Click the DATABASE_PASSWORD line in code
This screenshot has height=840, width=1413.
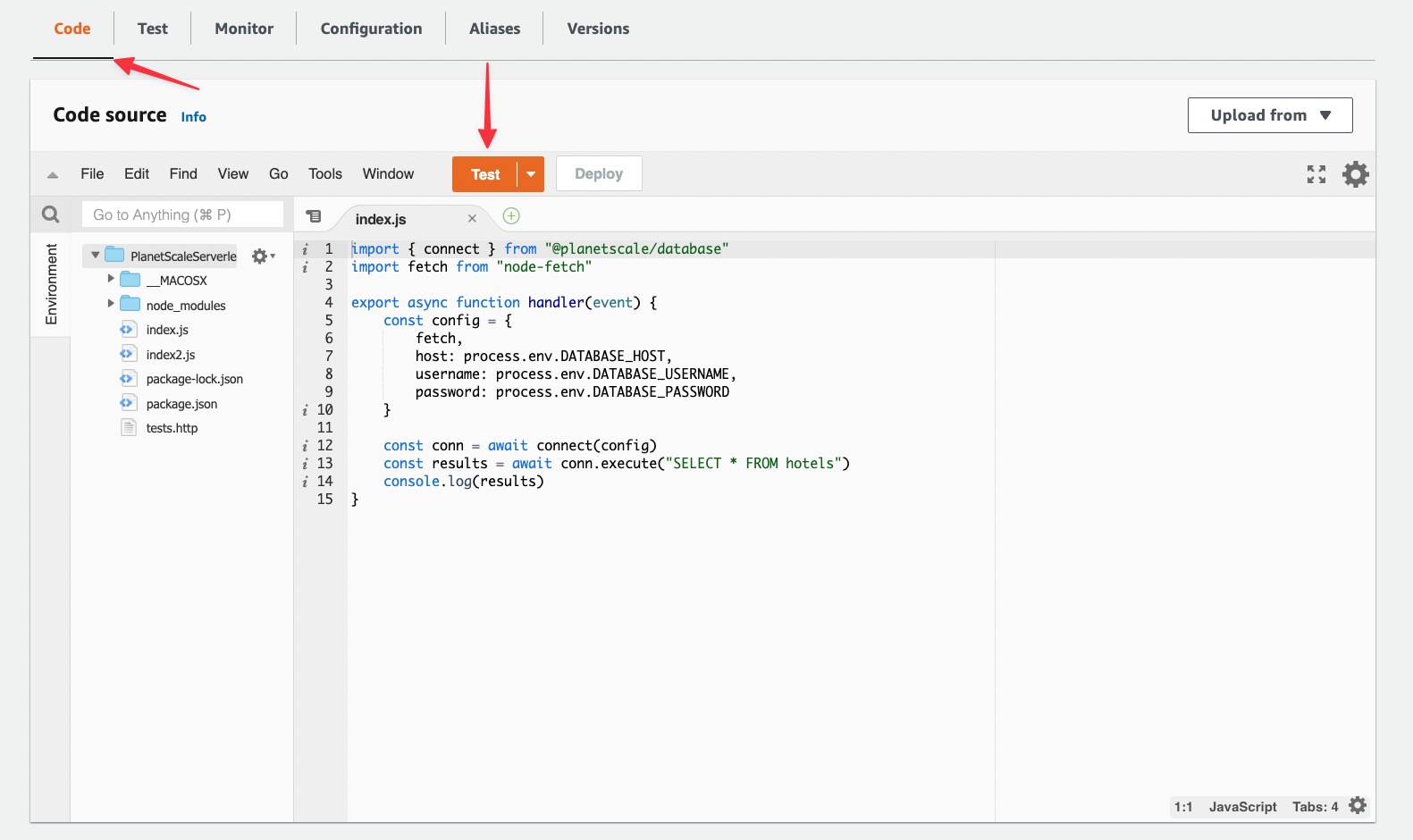click(572, 391)
